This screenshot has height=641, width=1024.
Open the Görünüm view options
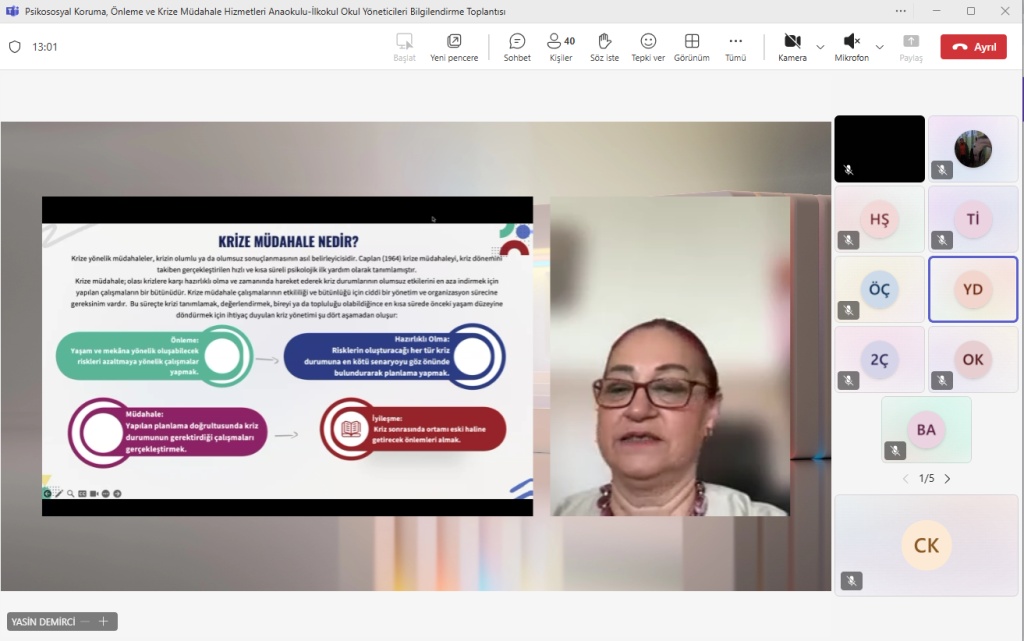coord(691,47)
